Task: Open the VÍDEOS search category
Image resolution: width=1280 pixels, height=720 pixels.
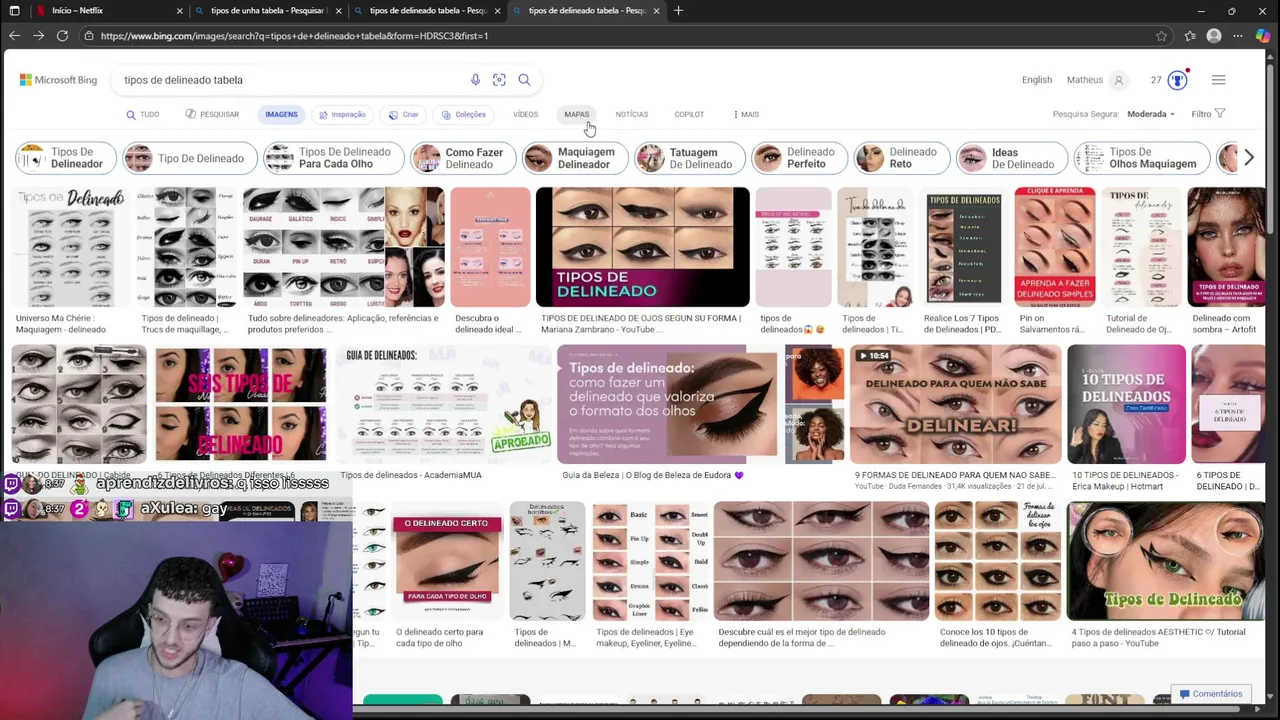Action: pos(525,114)
